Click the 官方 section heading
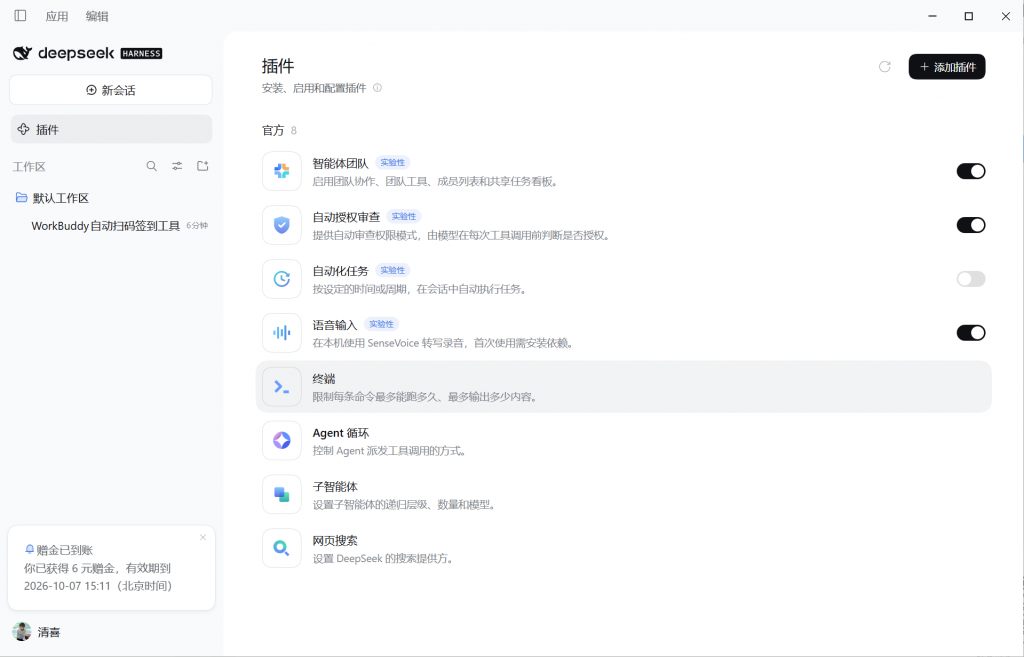 273,131
